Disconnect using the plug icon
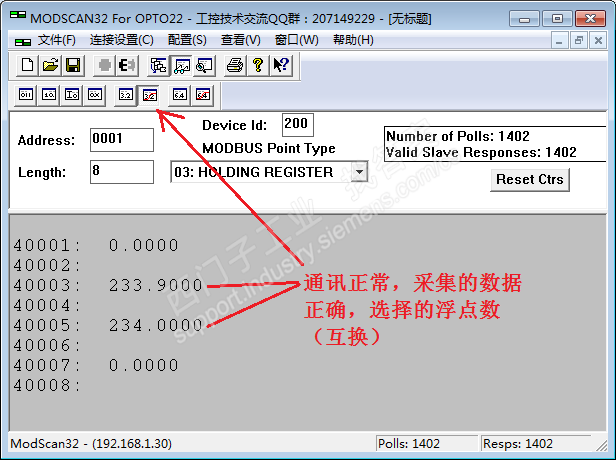Screen dimensions: 616x460 [127, 65]
